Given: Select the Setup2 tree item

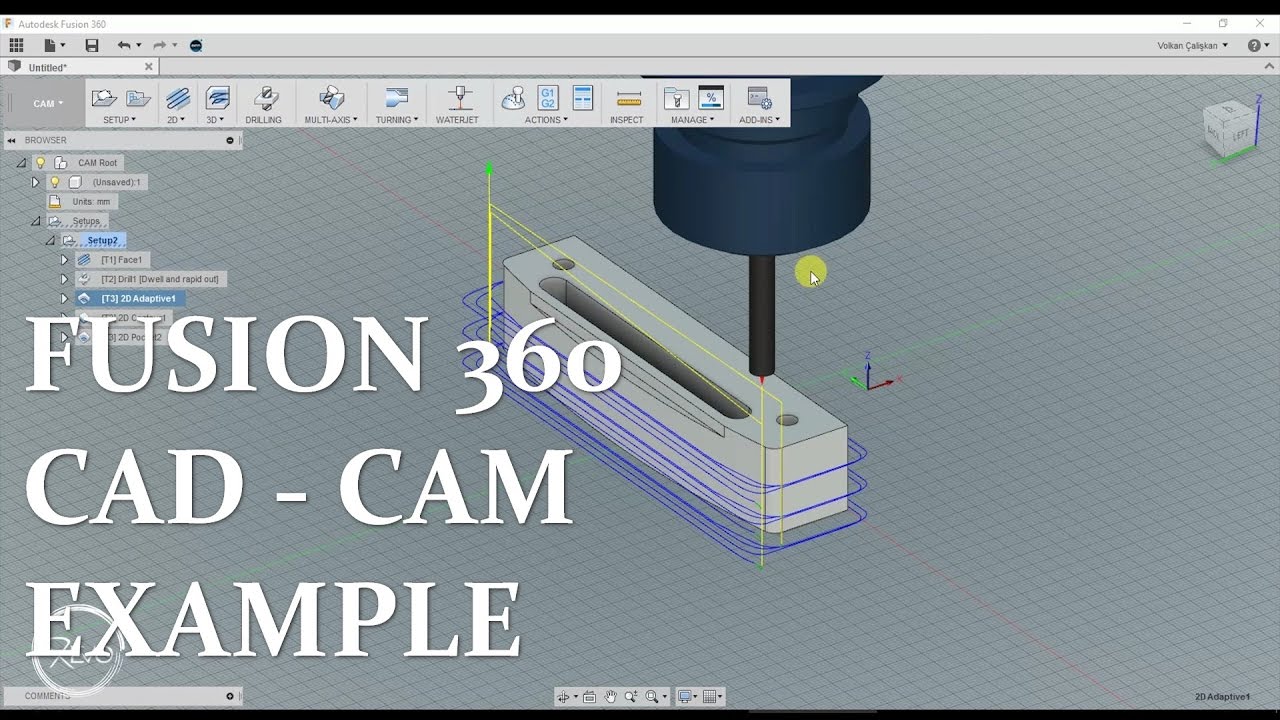Looking at the screenshot, I should (x=102, y=240).
